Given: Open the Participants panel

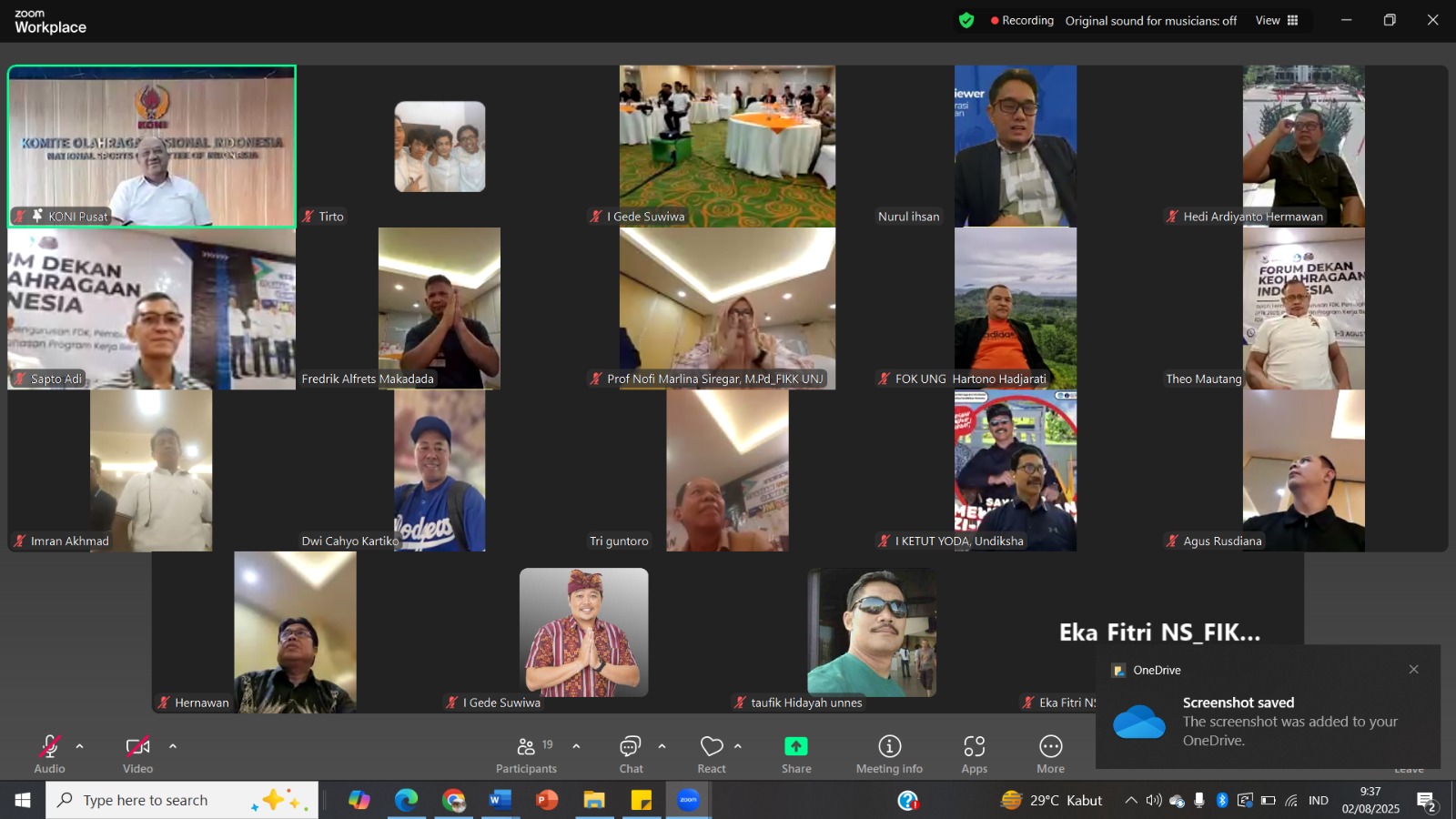Looking at the screenshot, I should pyautogui.click(x=526, y=753).
